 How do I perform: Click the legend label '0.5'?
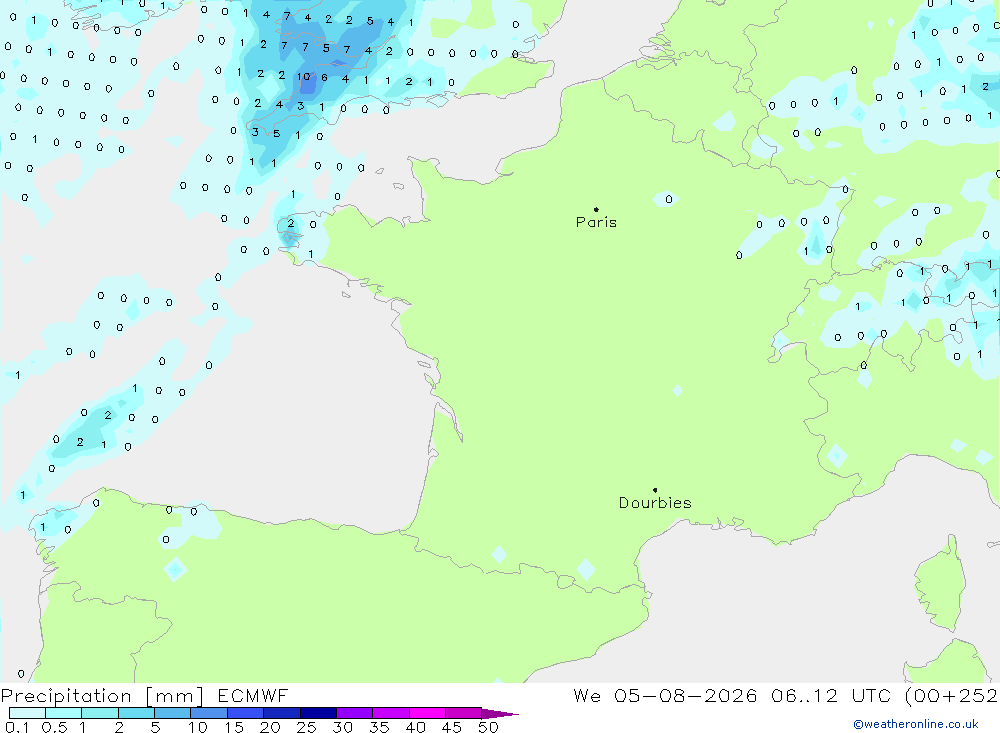point(54,727)
